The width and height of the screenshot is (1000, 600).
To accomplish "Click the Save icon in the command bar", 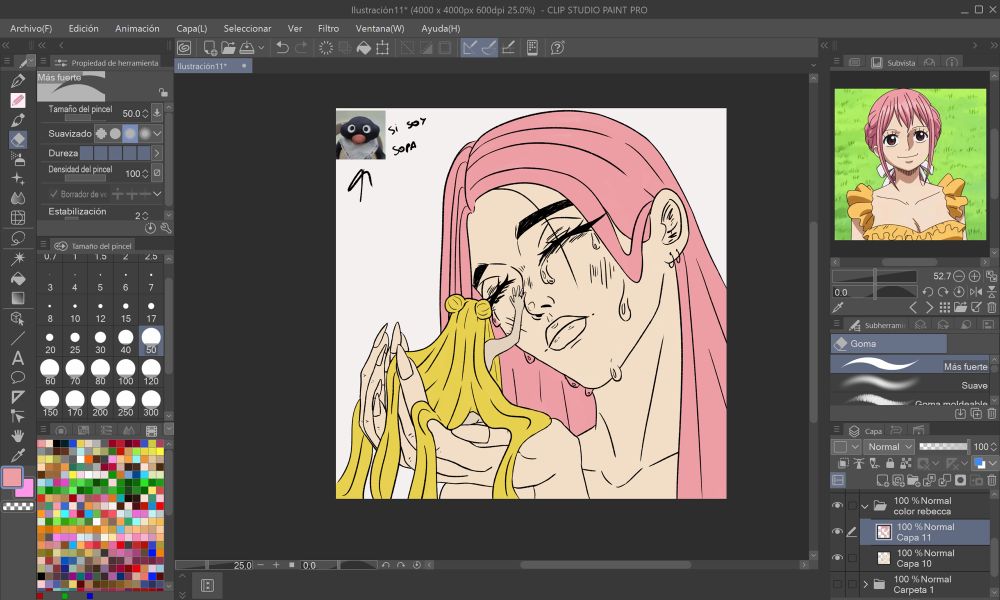I will [247, 48].
